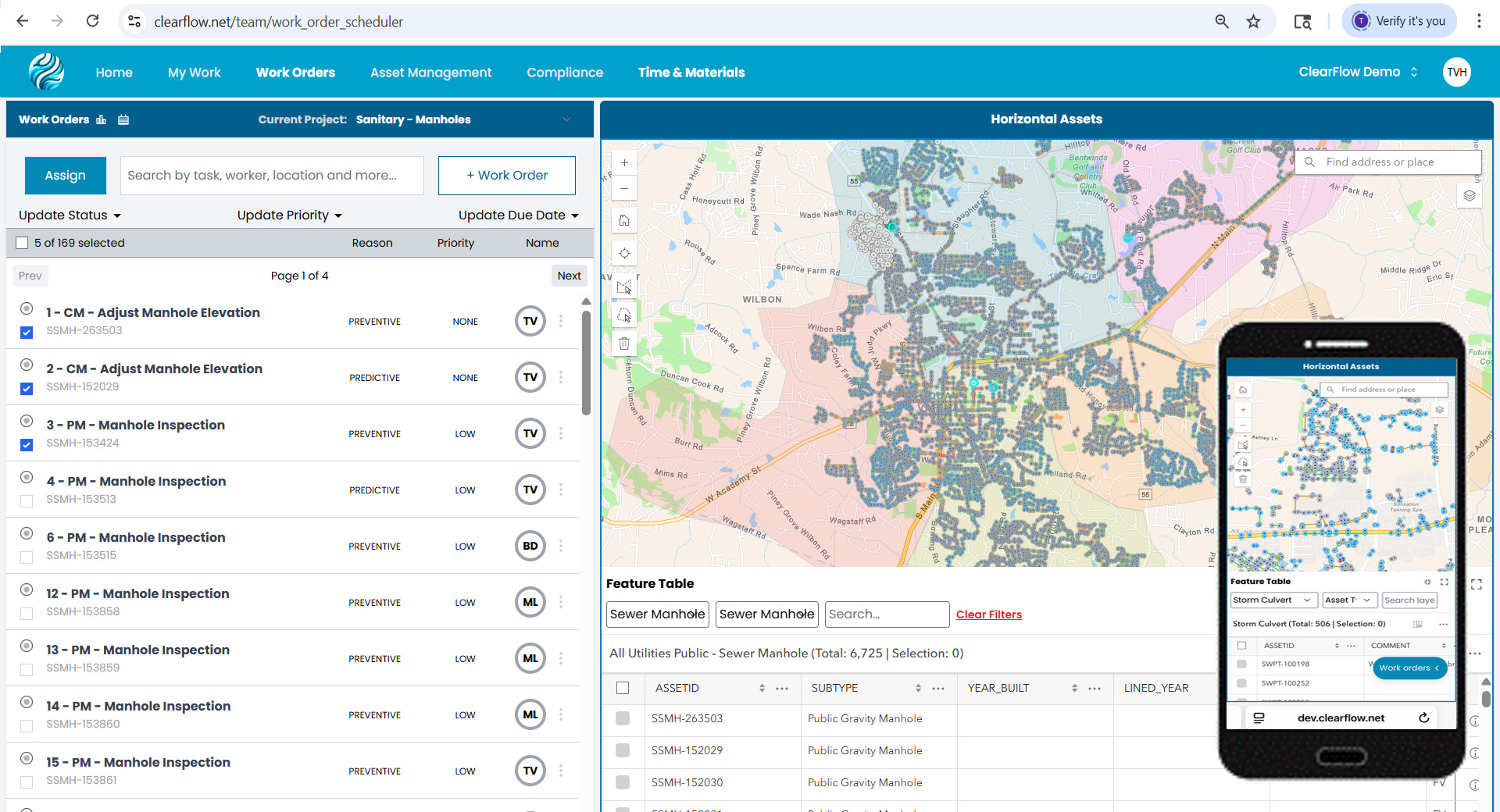Reload the browser page
The width and height of the screenshot is (1500, 812).
[92, 21]
